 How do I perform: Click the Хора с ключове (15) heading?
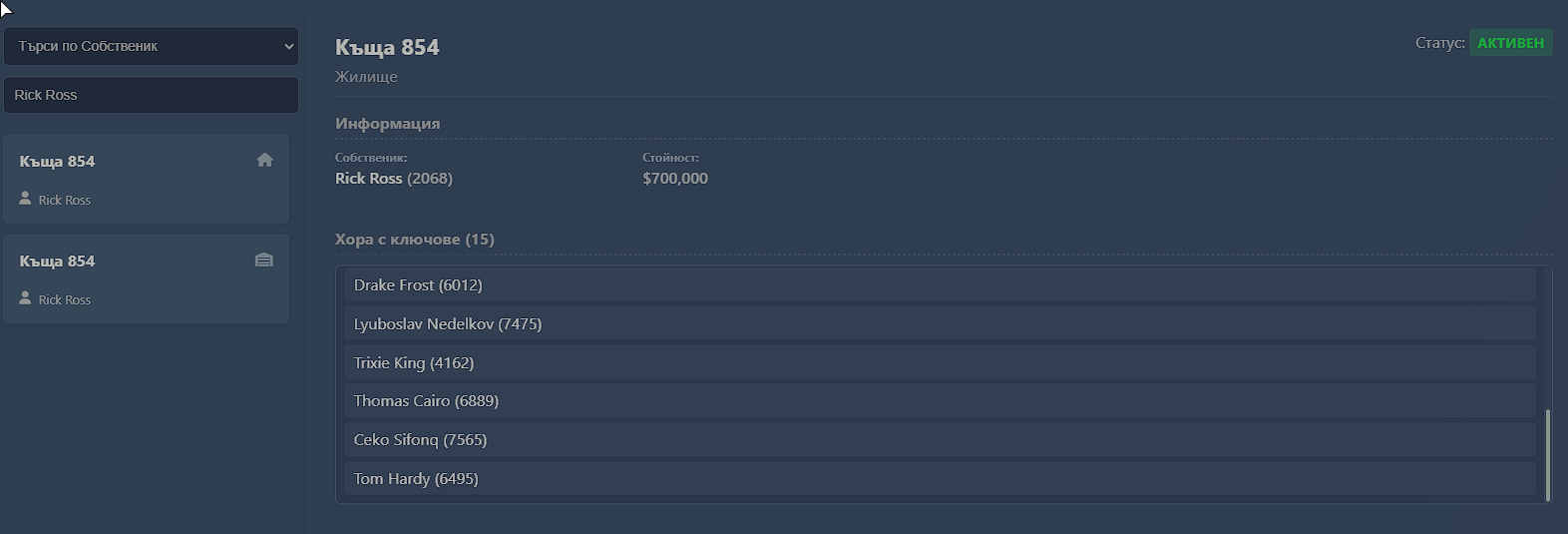tap(415, 240)
